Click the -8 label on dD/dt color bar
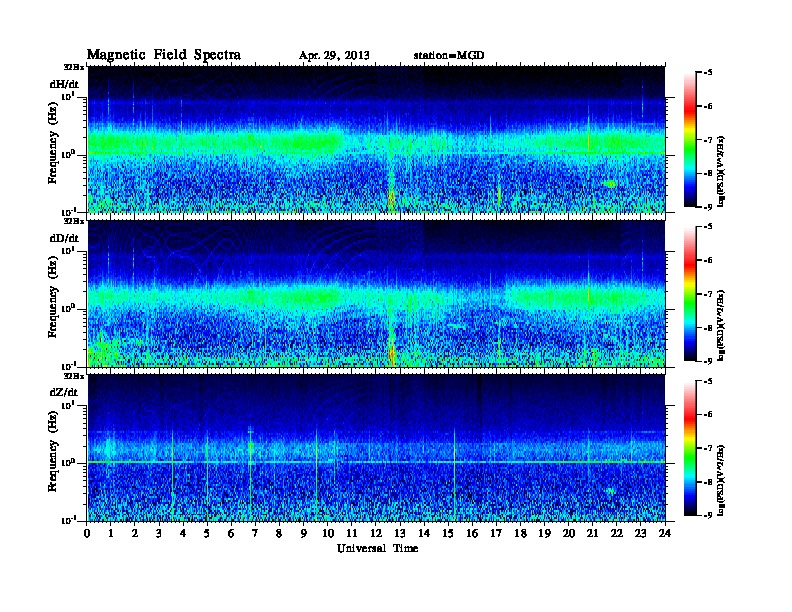 709,327
